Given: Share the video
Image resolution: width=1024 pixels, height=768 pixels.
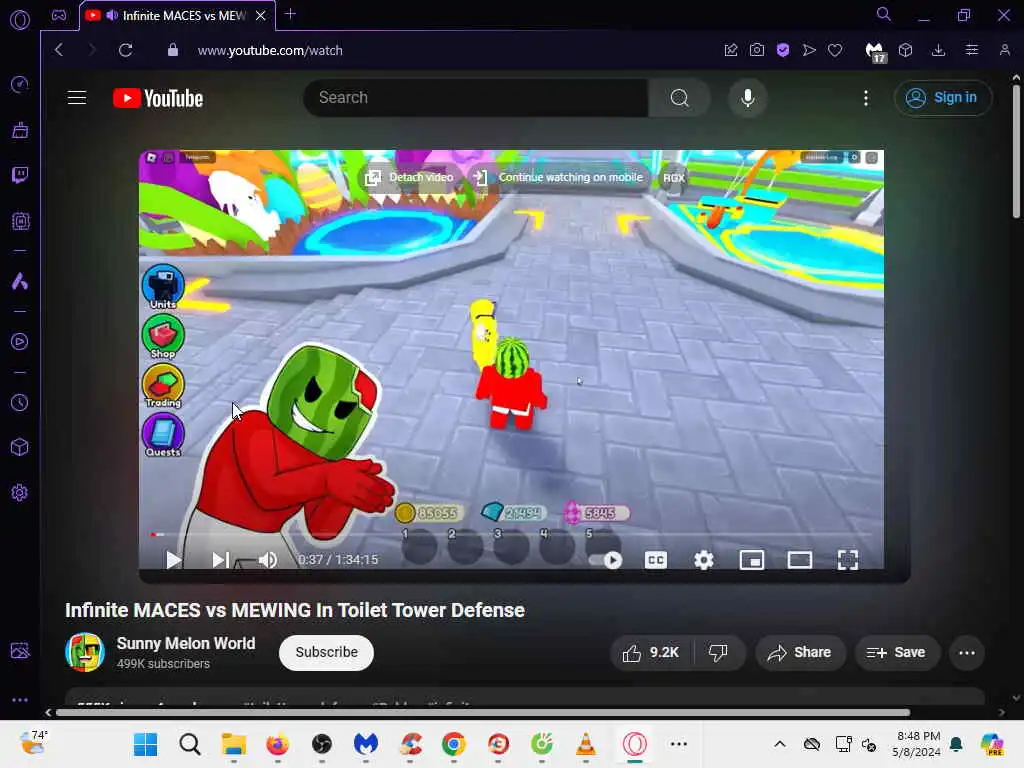Looking at the screenshot, I should click(800, 652).
